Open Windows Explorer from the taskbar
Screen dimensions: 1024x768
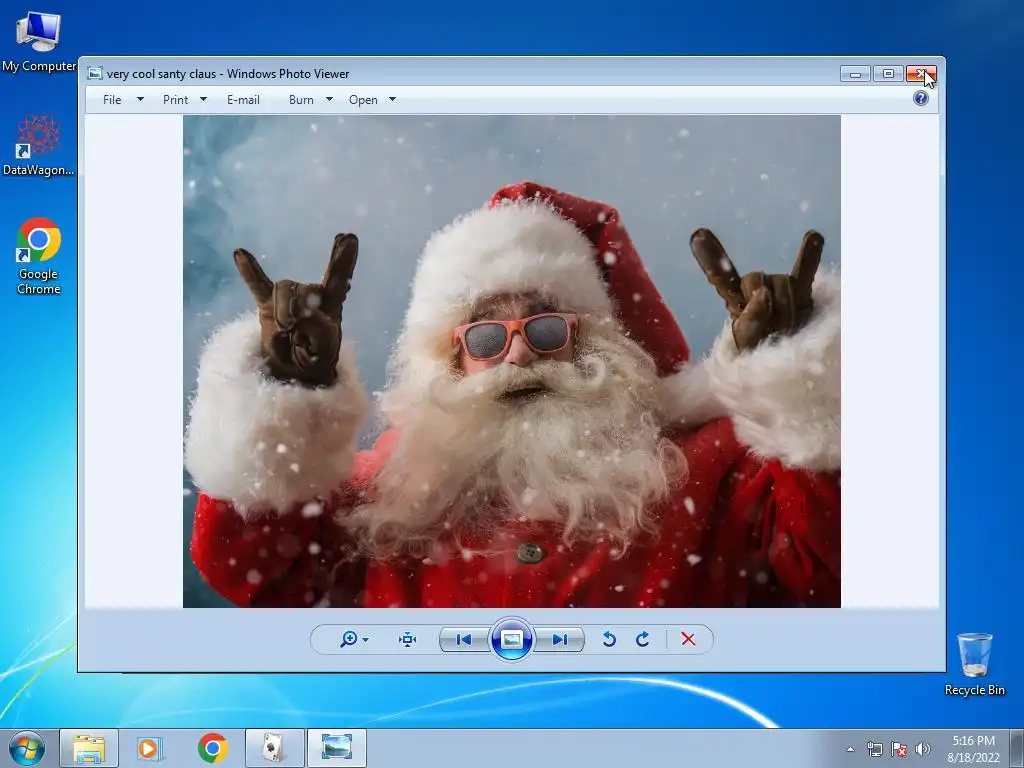(x=89, y=748)
